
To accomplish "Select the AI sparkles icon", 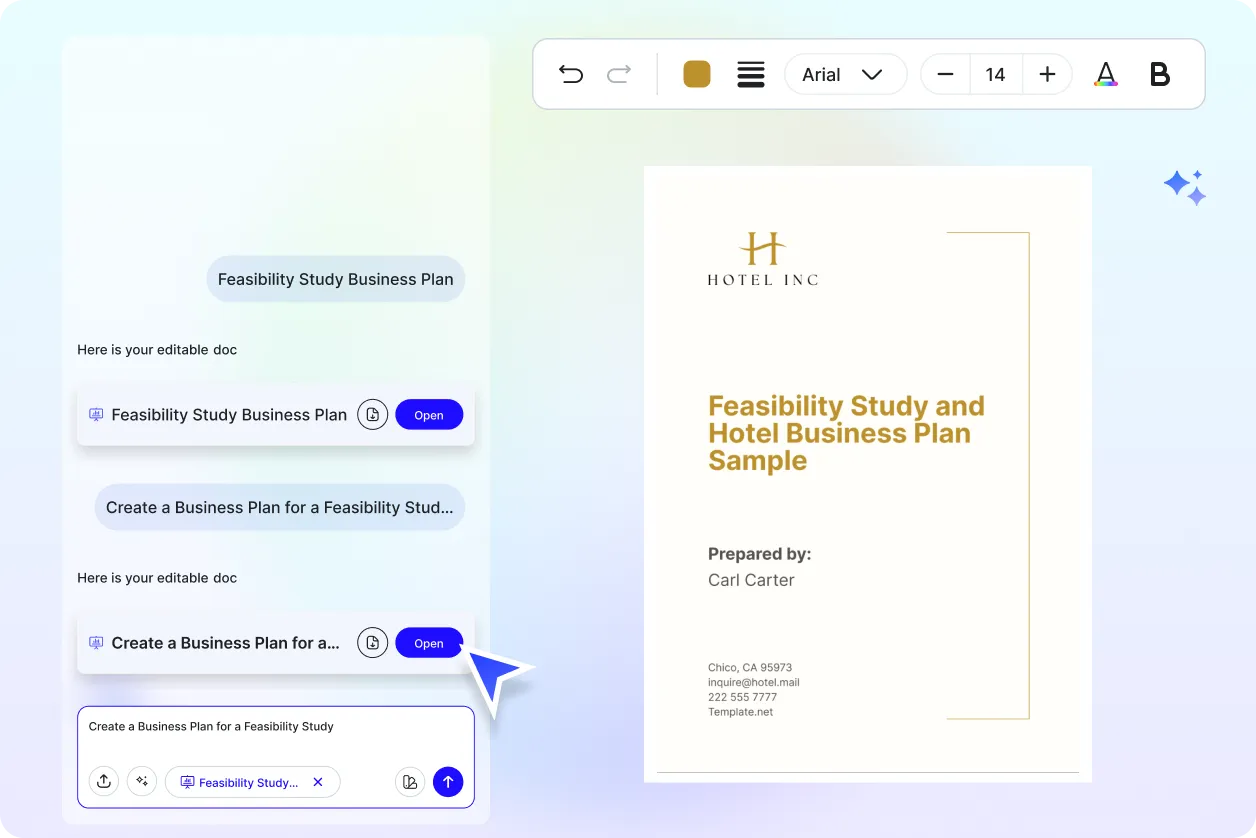I will [142, 781].
